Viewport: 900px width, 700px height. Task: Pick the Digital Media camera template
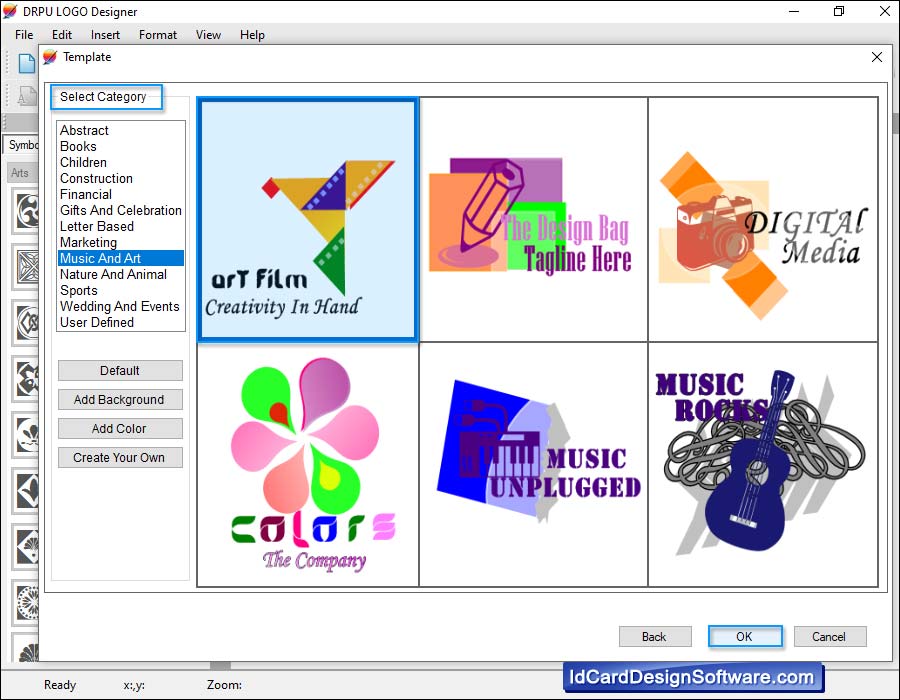[762, 220]
